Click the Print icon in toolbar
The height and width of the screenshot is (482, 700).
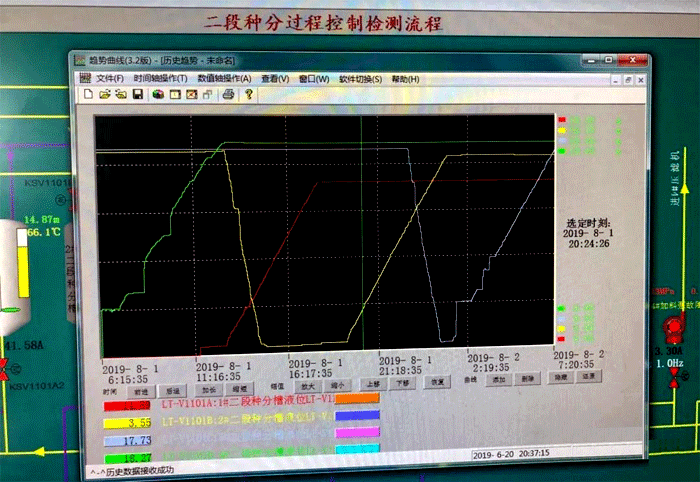[228, 95]
